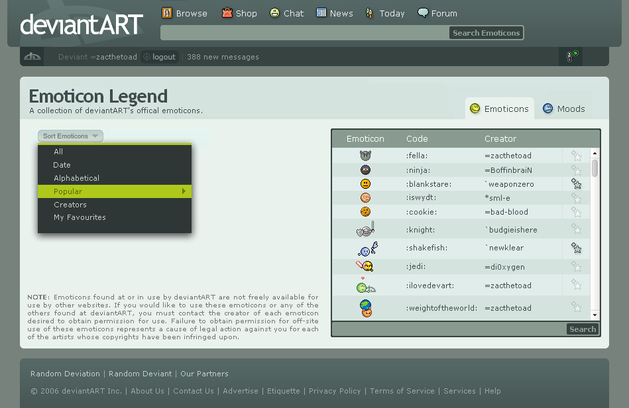Click the :iswydt: emoticon image
The image size is (629, 408).
coord(365,198)
